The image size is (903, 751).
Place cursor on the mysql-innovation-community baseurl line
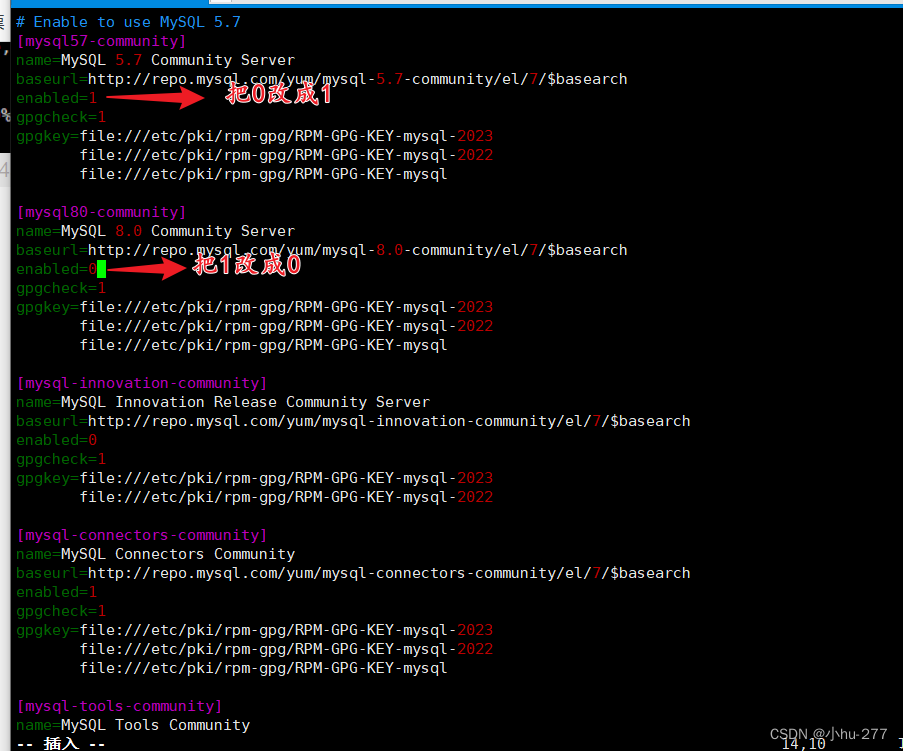coord(353,422)
